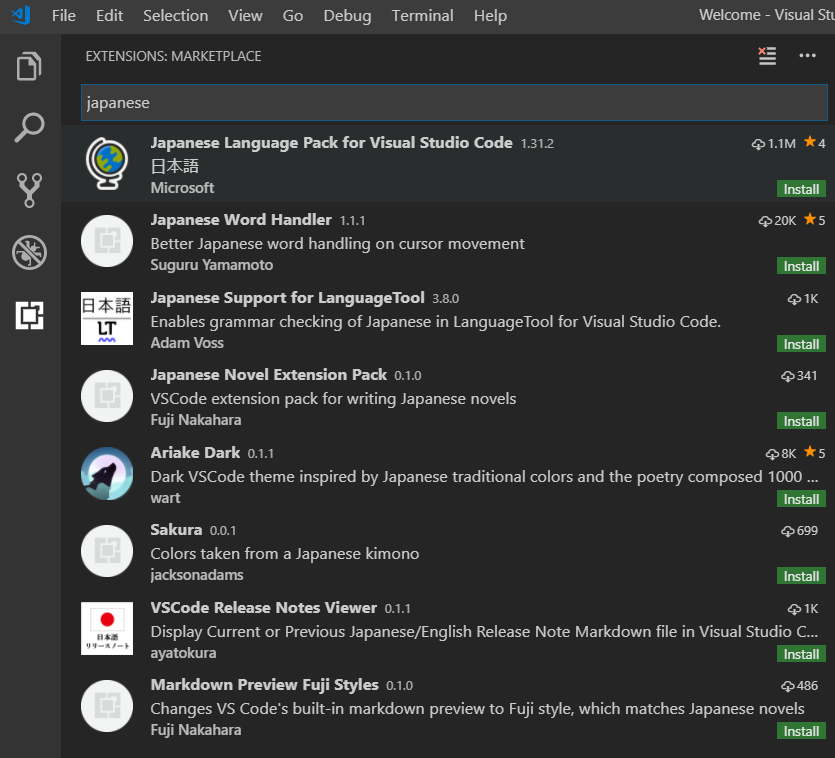
Task: Select 'Sakura' extension title
Action: point(176,529)
